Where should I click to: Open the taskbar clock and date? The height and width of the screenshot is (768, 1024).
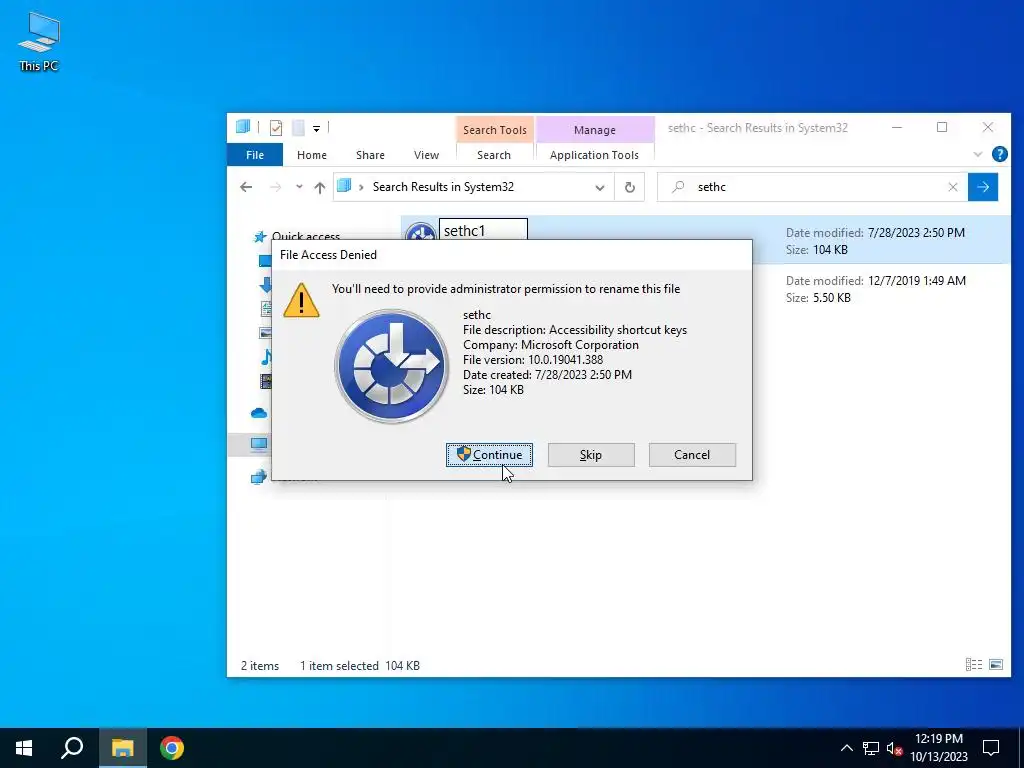(939, 748)
